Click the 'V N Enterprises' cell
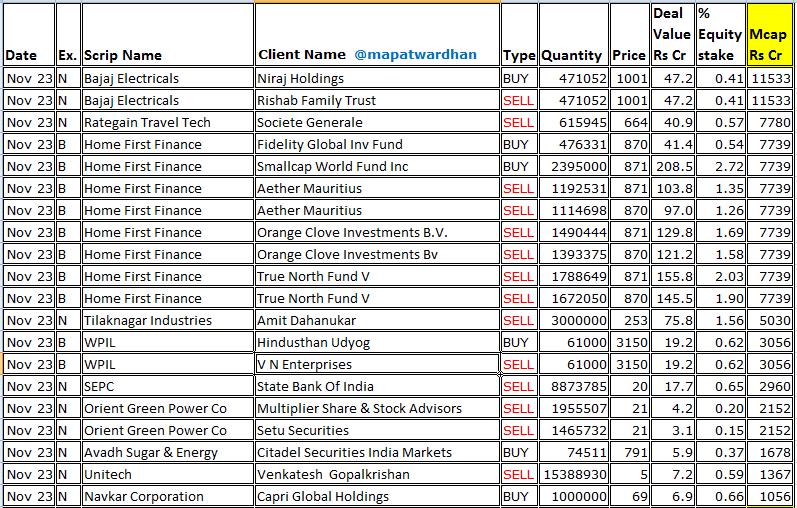The width and height of the screenshot is (797, 508). click(378, 364)
